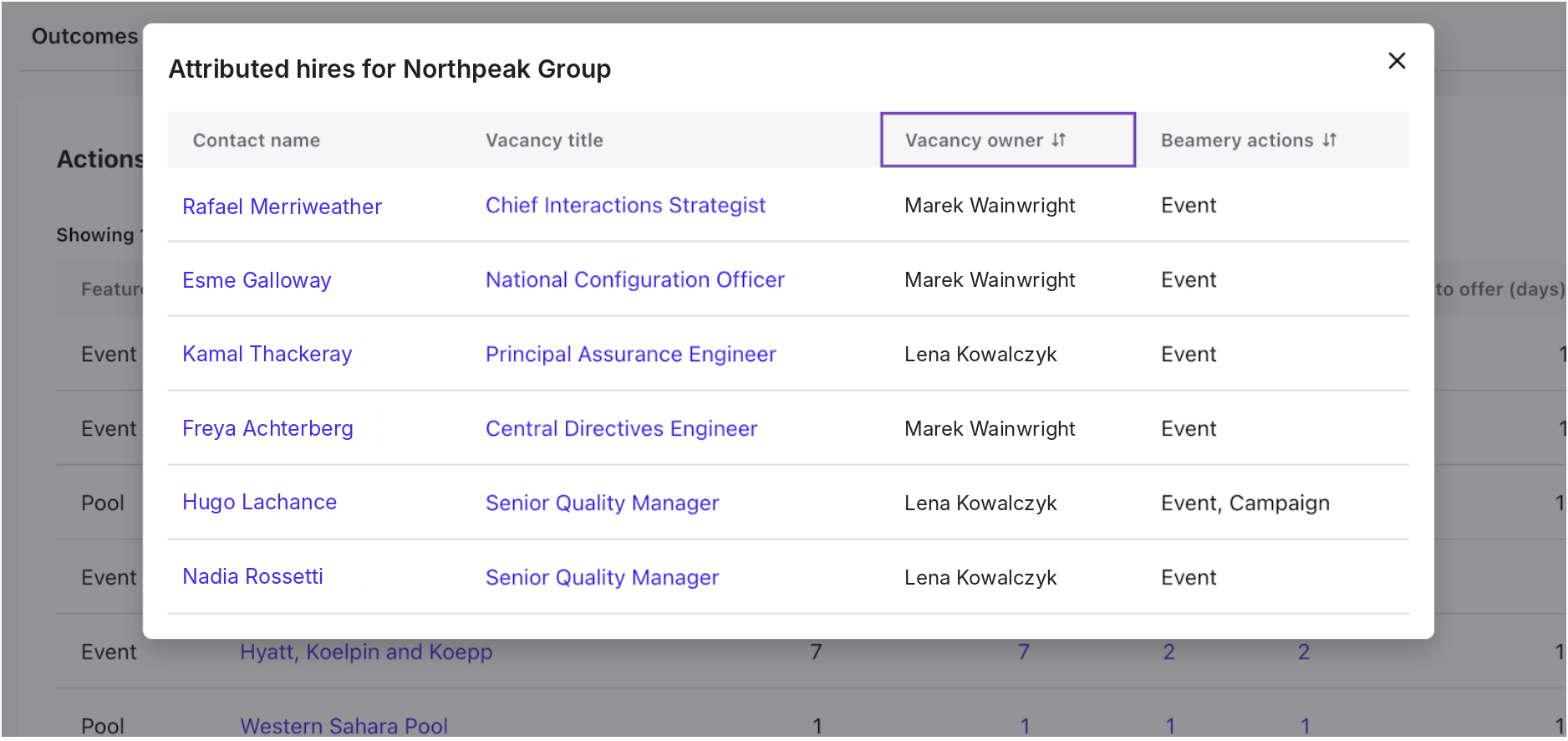
Task: Open Nadia Rossetti contact
Action: tap(252, 576)
